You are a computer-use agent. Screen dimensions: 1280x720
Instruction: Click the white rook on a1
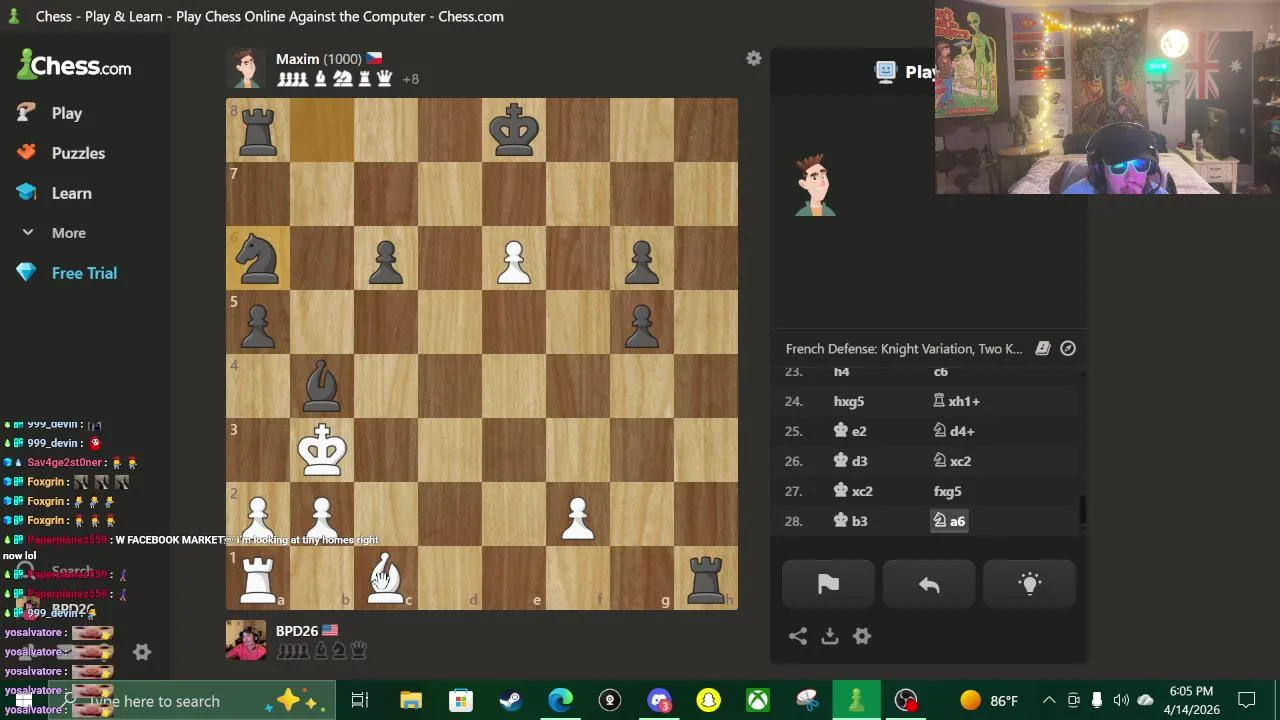pos(258,578)
